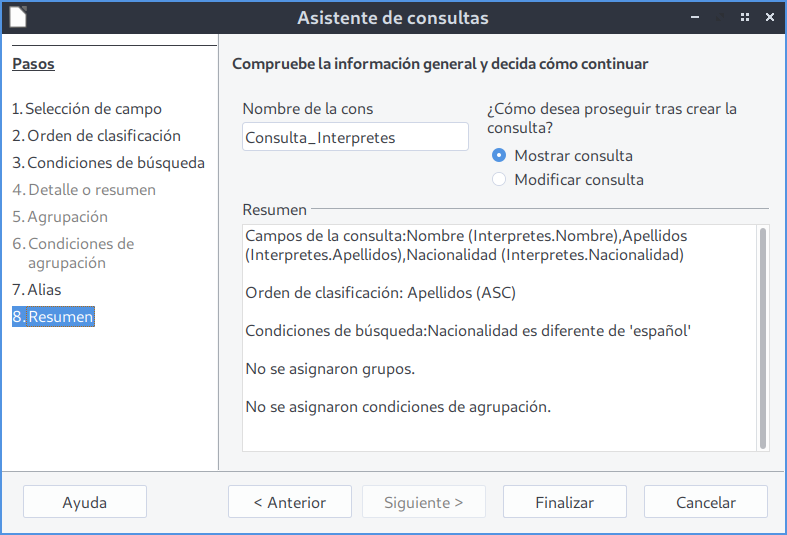Image resolution: width=787 pixels, height=535 pixels.
Task: Open help with the Ayuda button
Action: 85,503
